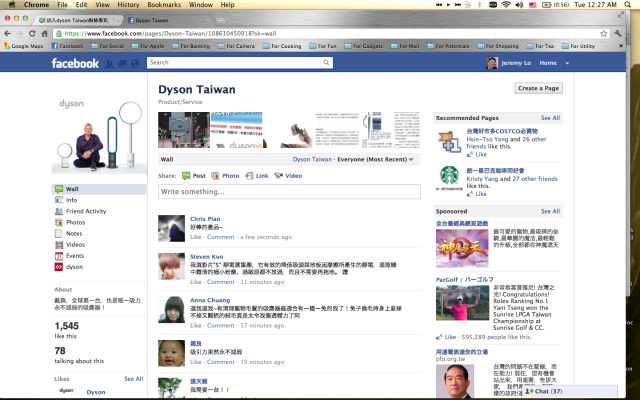The height and width of the screenshot is (400, 640).
Task: Open notifications globe icon
Action: [135, 63]
